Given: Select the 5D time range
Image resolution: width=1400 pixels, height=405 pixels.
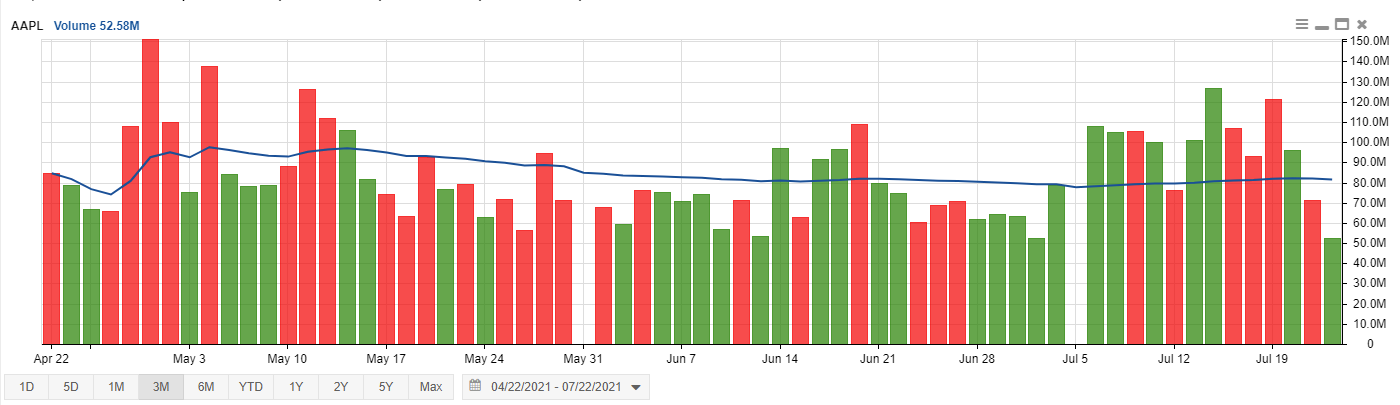Looking at the screenshot, I should (x=71, y=387).
